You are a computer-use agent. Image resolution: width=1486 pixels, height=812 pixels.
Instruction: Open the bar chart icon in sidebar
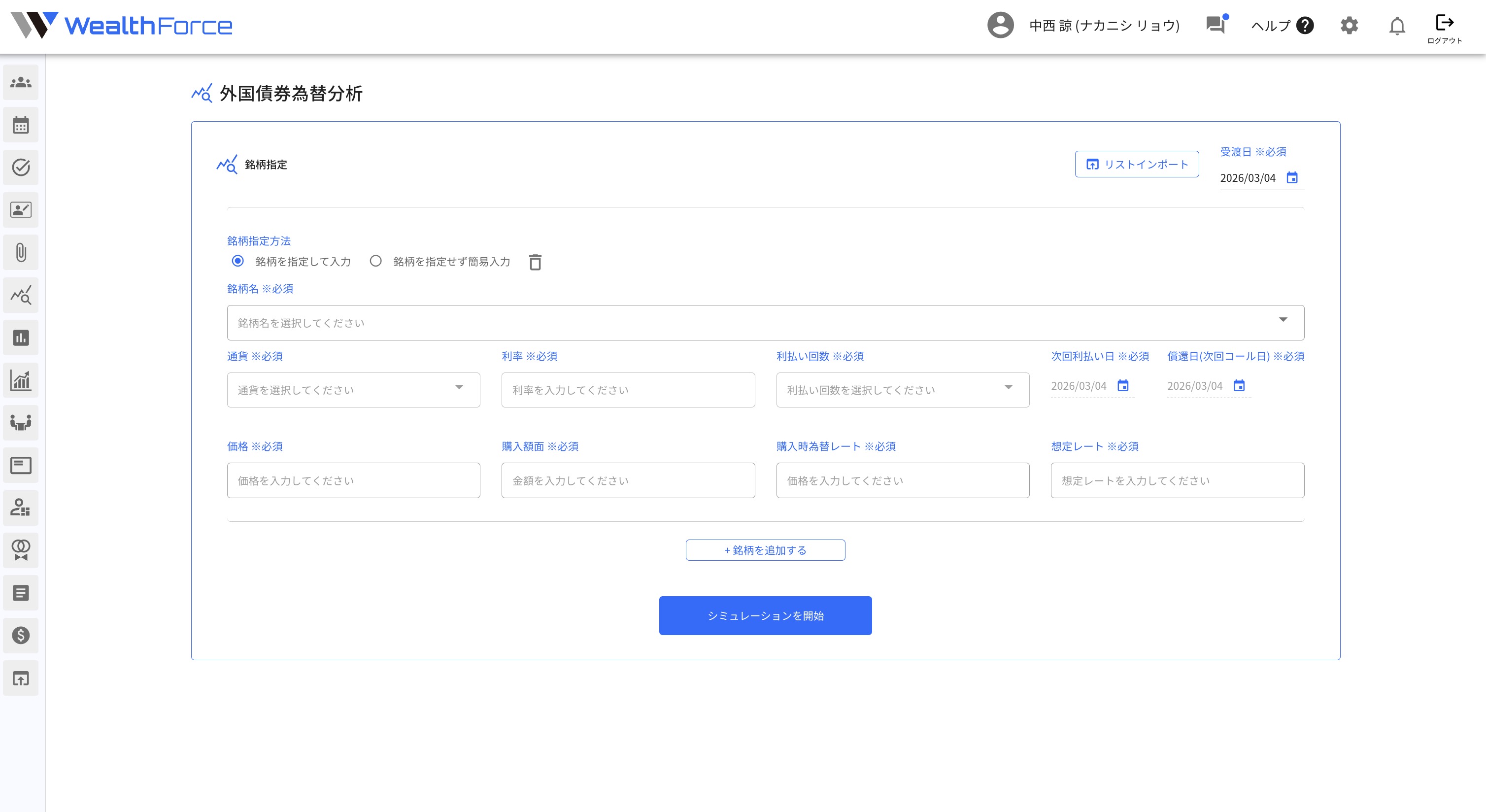(x=21, y=338)
